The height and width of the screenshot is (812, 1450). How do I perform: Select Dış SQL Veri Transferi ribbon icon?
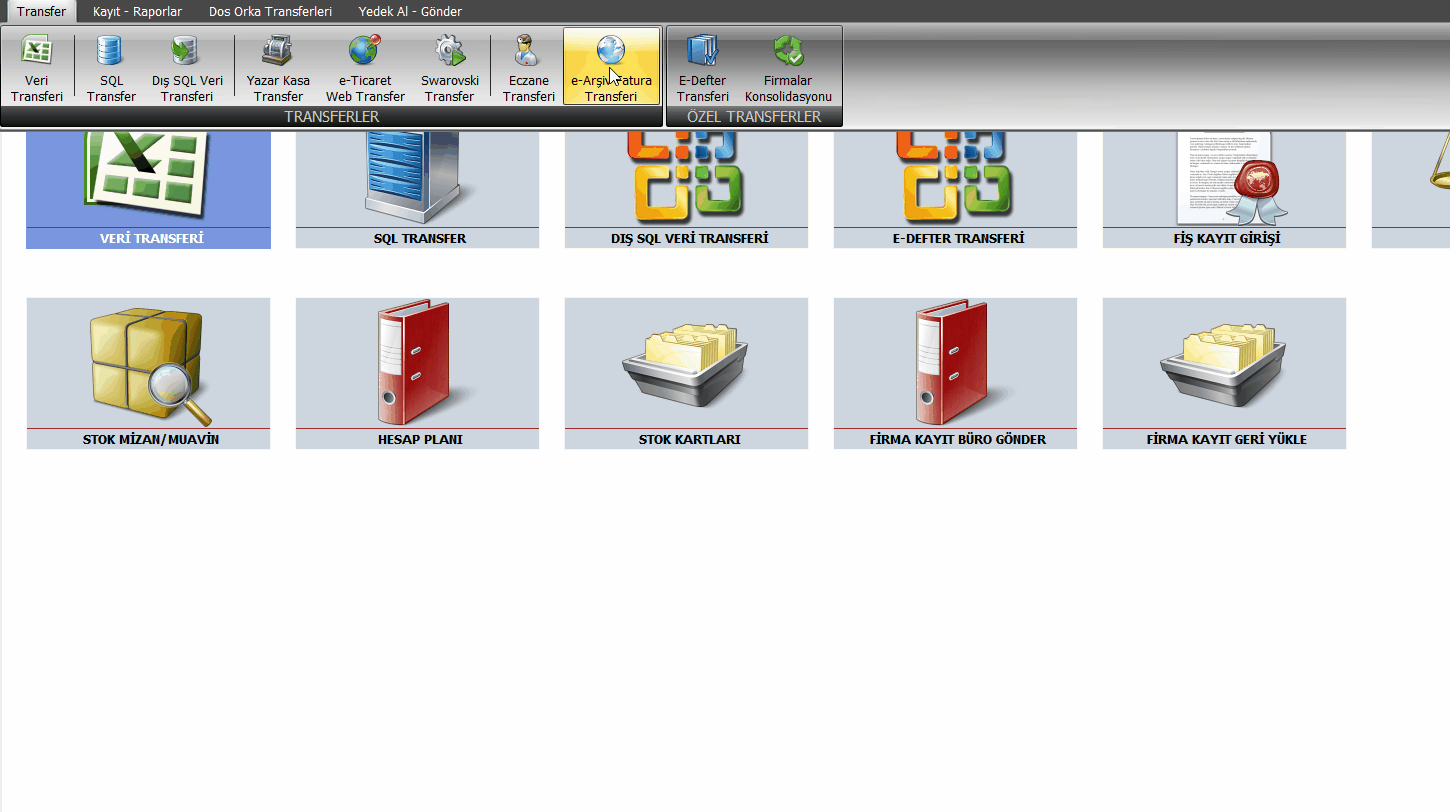(187, 67)
